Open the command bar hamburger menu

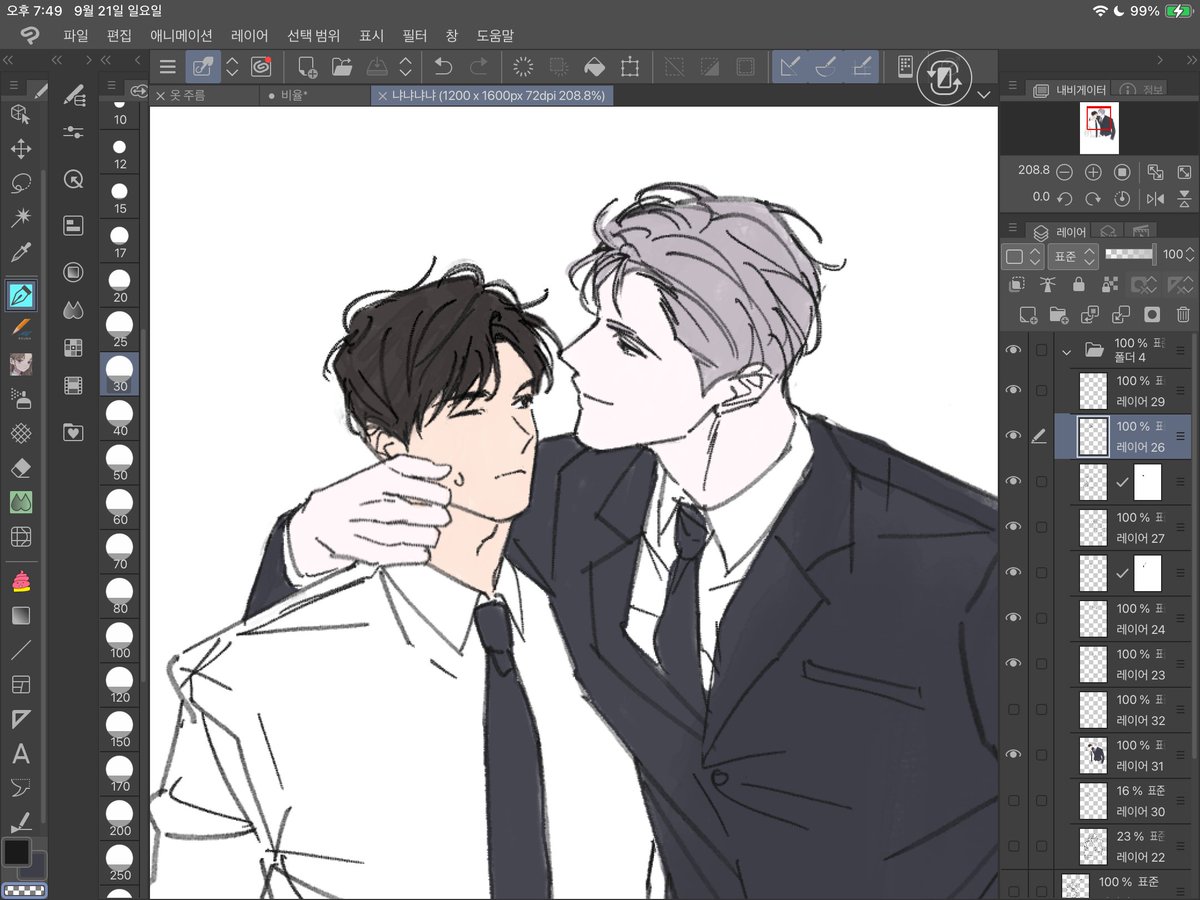click(x=167, y=67)
